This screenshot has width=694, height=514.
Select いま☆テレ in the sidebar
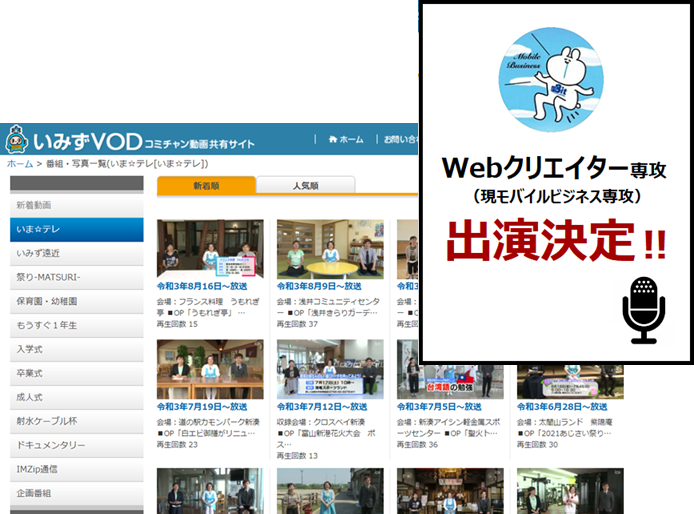point(77,229)
